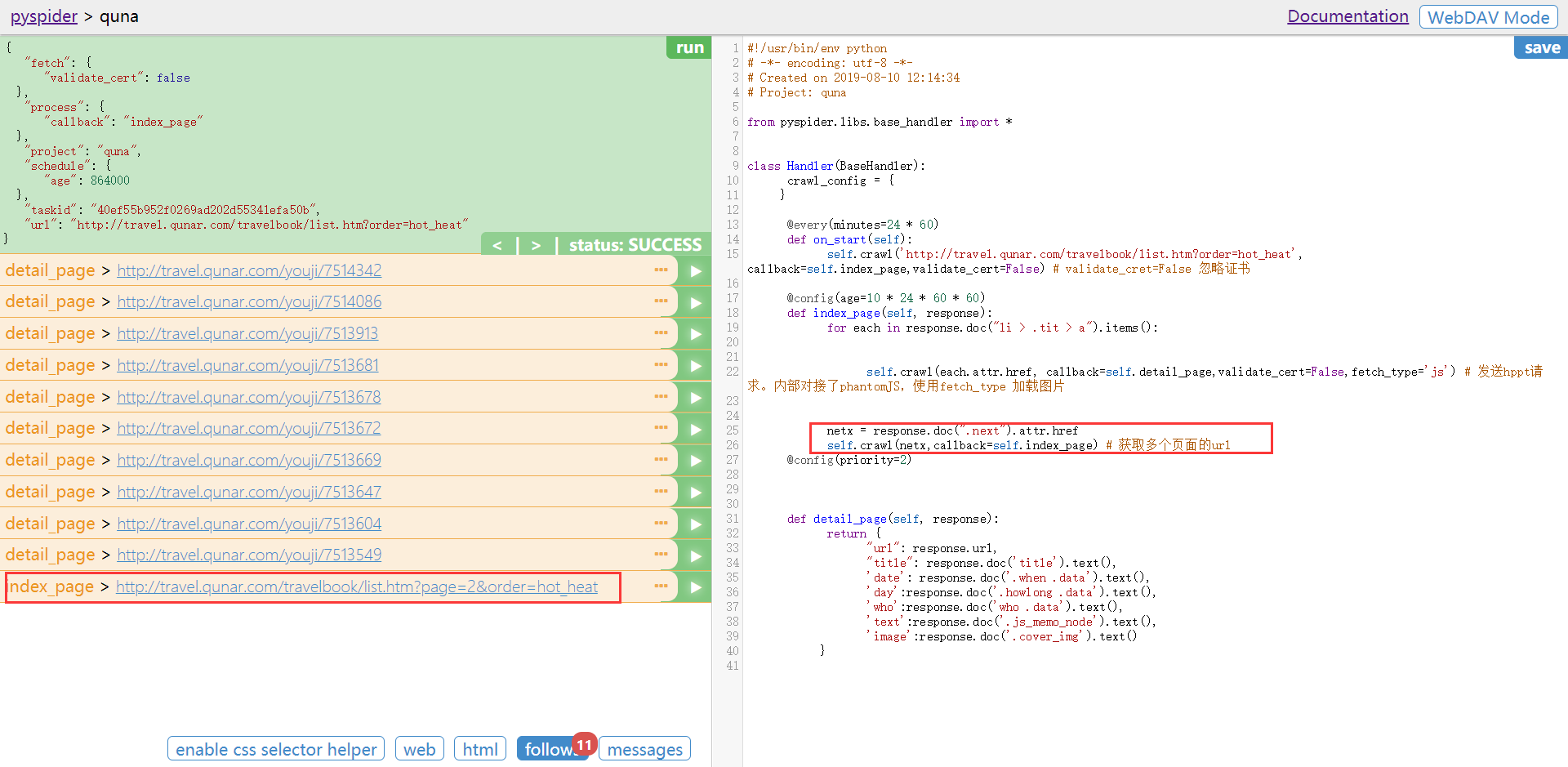Enable css selector helper
This screenshot has height=767, width=1568.
tap(276, 749)
